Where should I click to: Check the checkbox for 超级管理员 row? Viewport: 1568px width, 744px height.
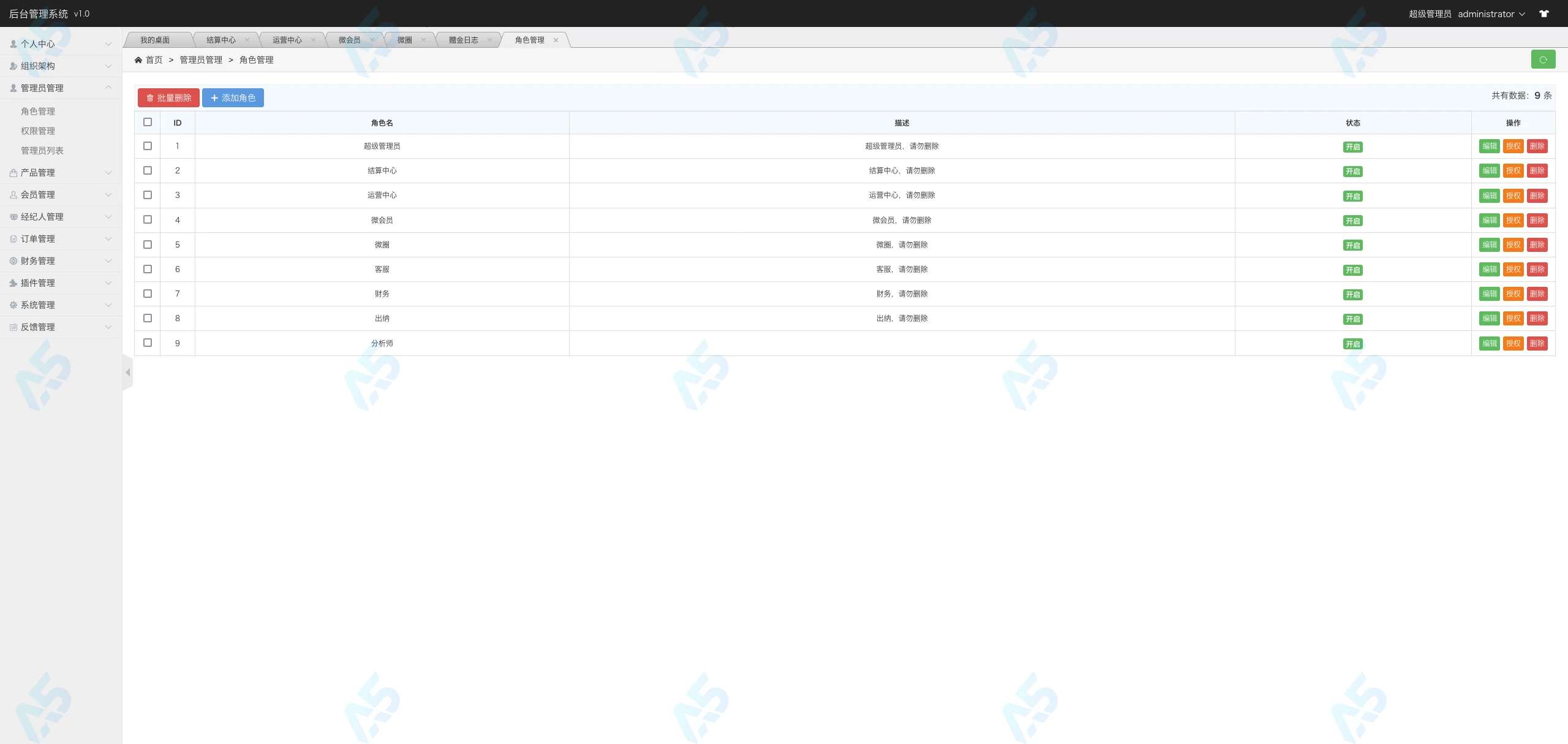click(148, 146)
